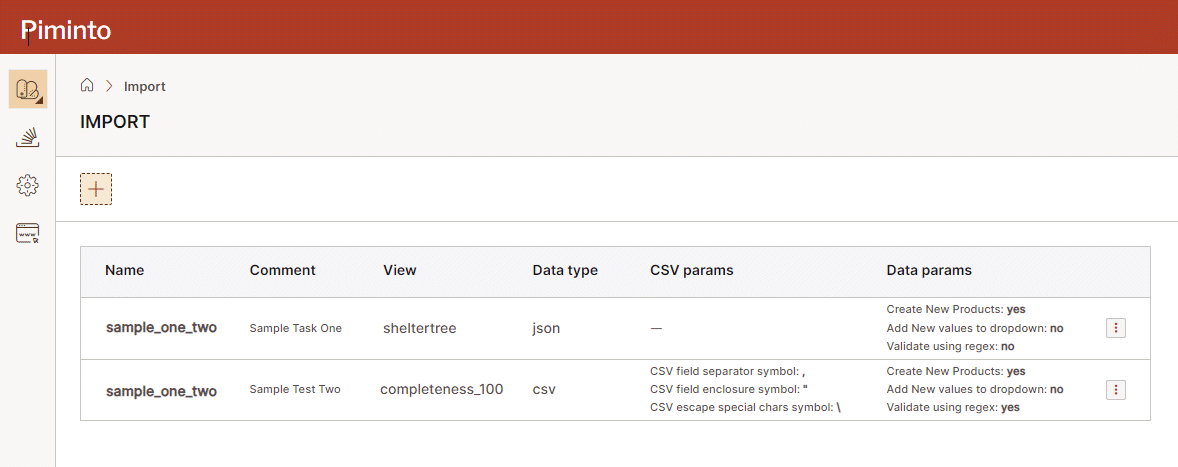The image size is (1178, 467).
Task: Open the www browser window sidebar icon
Action: (x=28, y=233)
